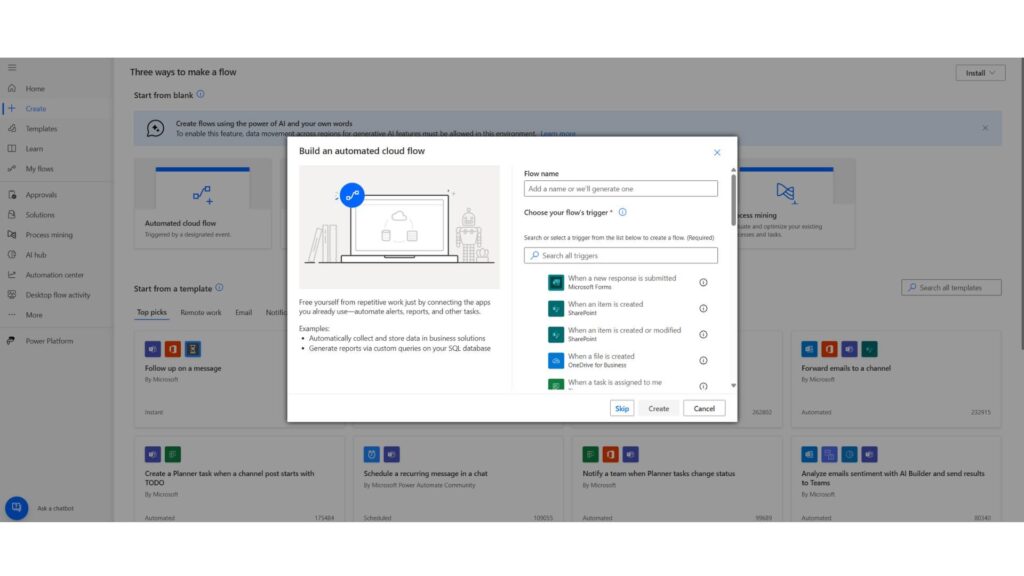Select the Automated cloud flow card
Viewport: 1024px width, 576px height.
pos(202,203)
